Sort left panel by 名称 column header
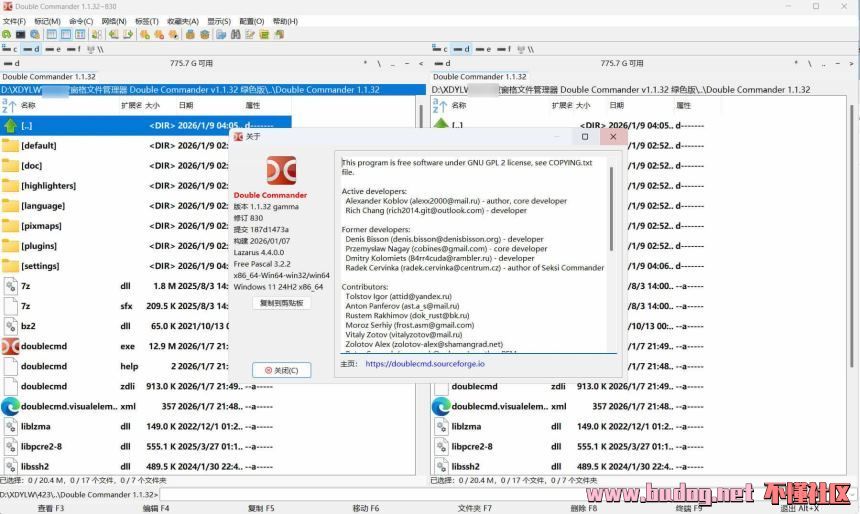This screenshot has width=860, height=514. (28, 105)
